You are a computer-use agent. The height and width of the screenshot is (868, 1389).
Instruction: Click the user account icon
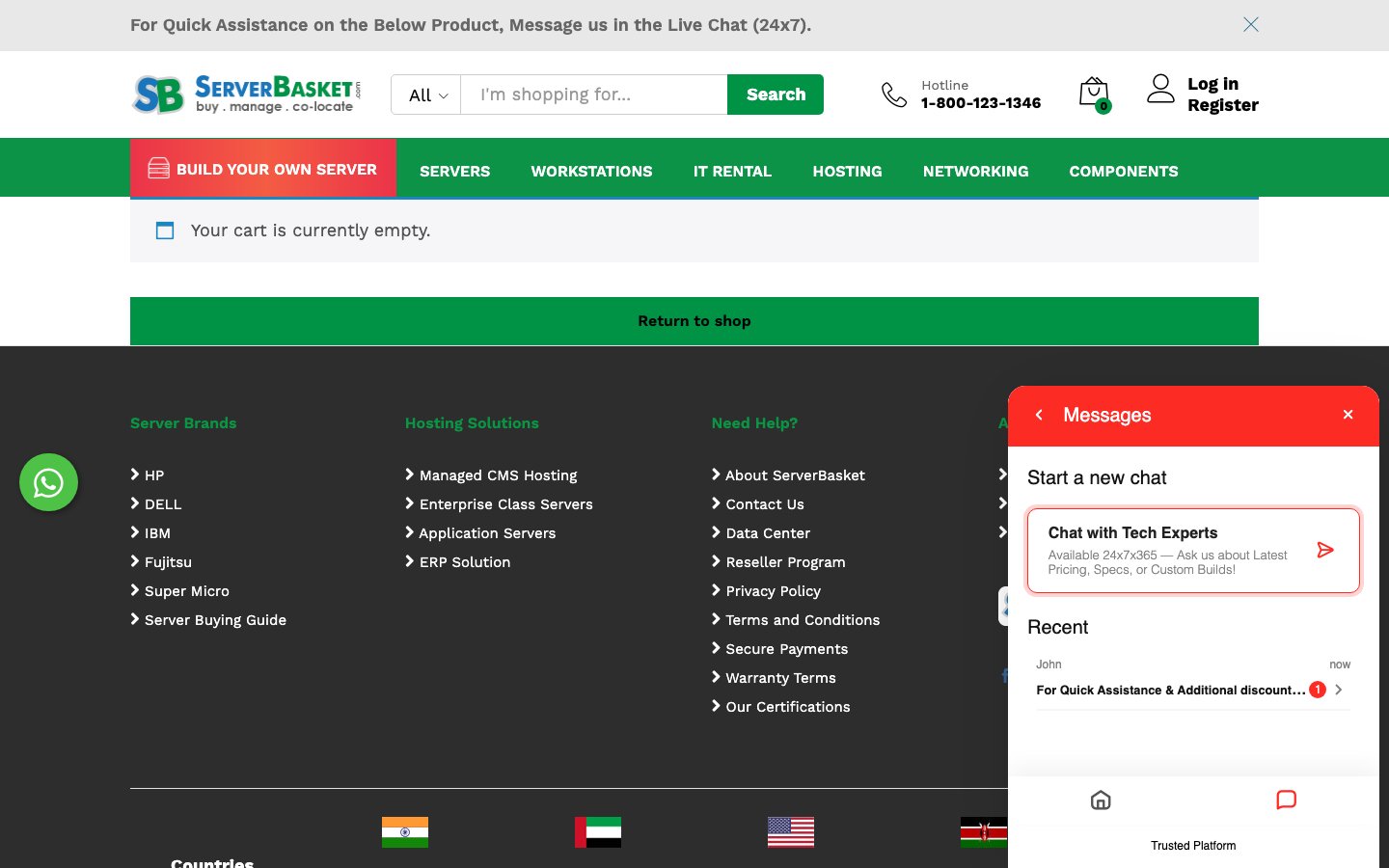coord(1160,89)
